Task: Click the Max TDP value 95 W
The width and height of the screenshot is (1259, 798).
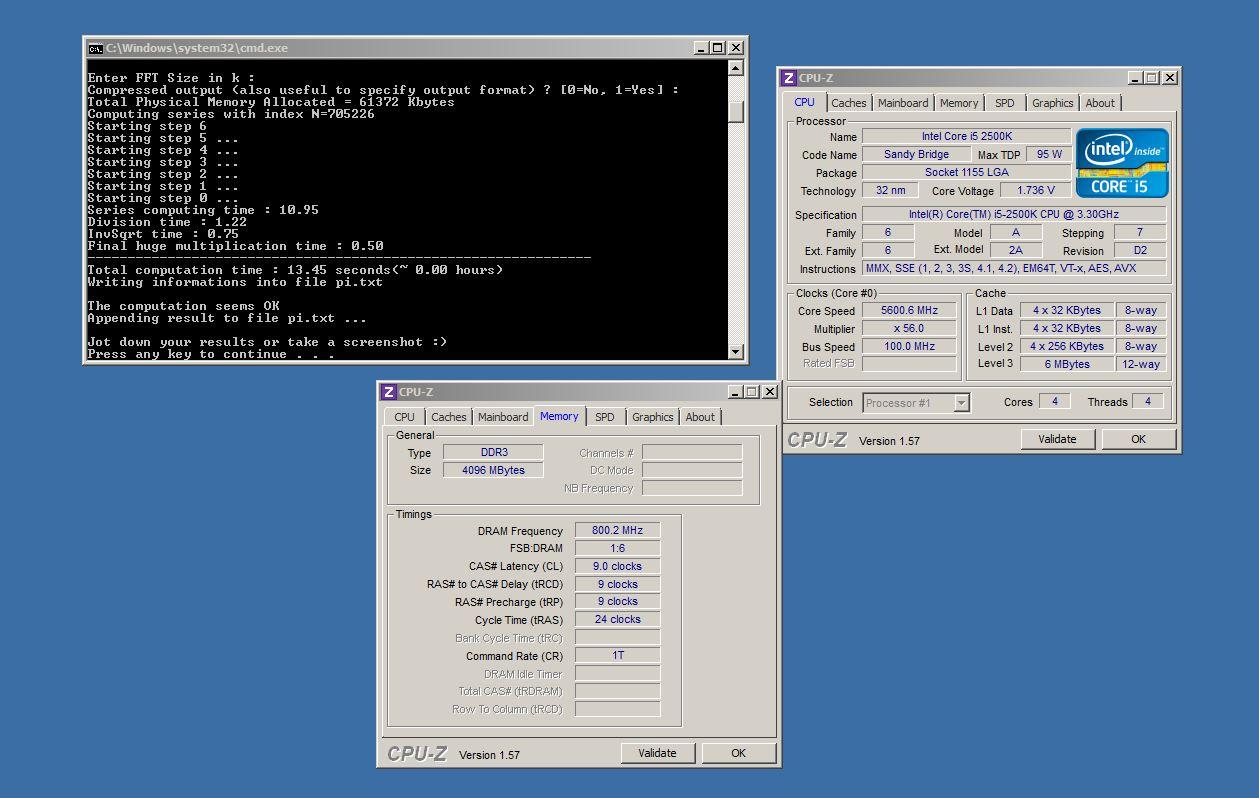Action: (x=1049, y=155)
